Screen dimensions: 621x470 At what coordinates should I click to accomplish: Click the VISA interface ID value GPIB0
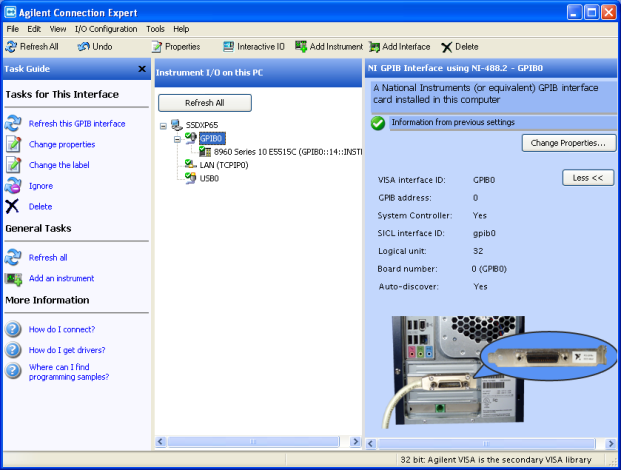484,180
